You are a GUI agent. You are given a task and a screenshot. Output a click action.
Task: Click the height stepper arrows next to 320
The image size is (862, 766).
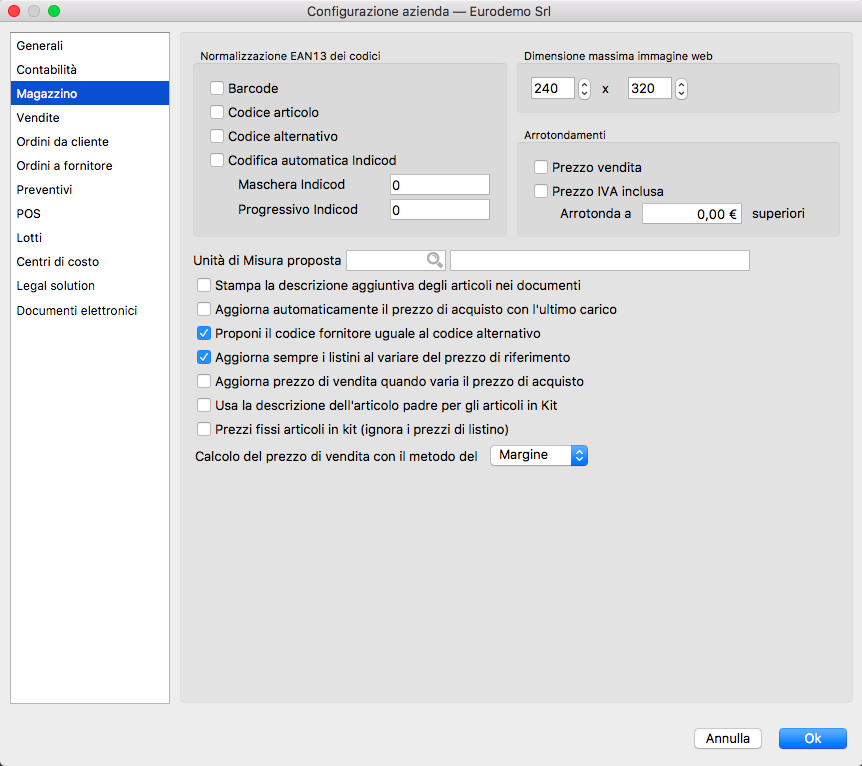(681, 89)
